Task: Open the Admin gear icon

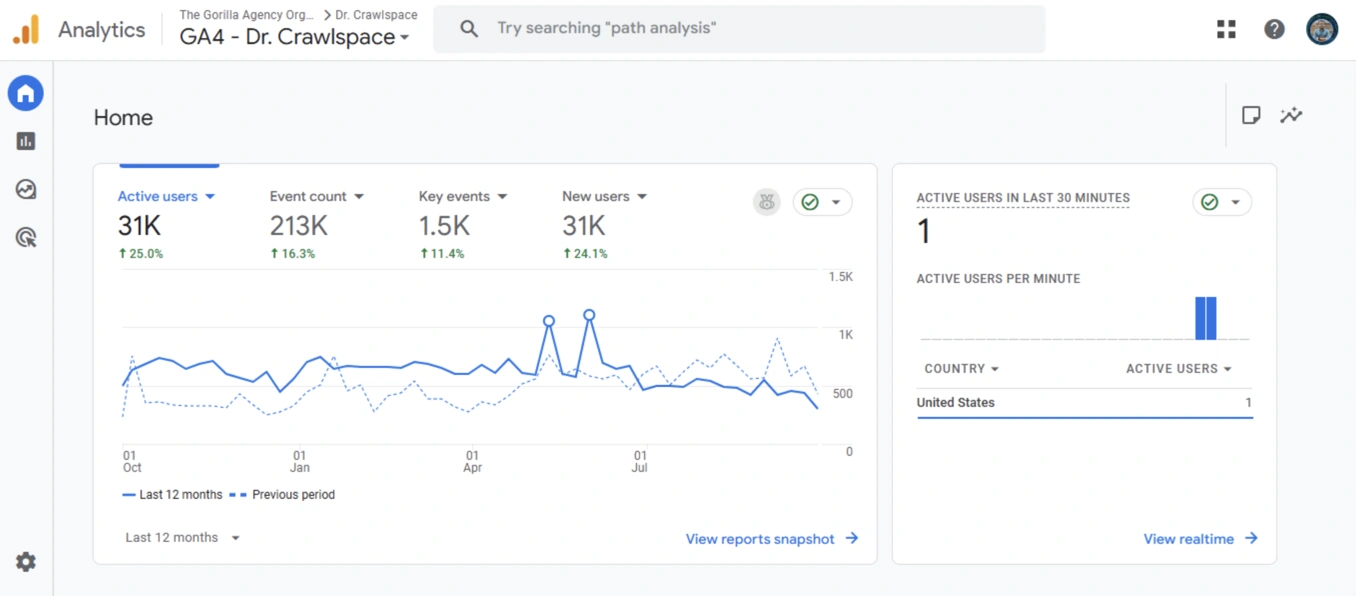Action: [26, 562]
